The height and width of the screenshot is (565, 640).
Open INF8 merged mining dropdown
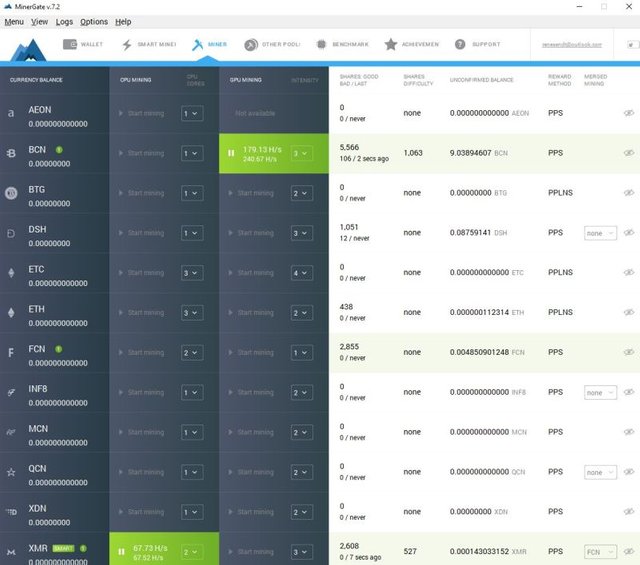click(600, 392)
